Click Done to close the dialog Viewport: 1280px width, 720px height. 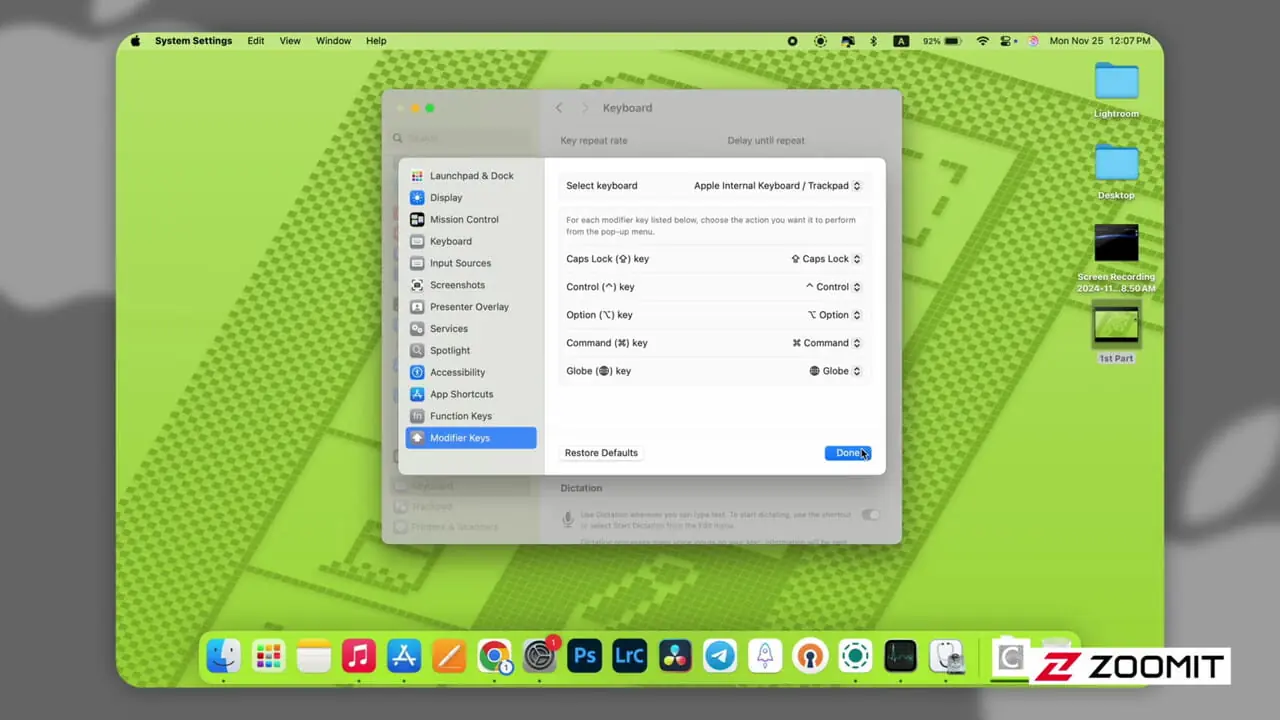(x=848, y=453)
